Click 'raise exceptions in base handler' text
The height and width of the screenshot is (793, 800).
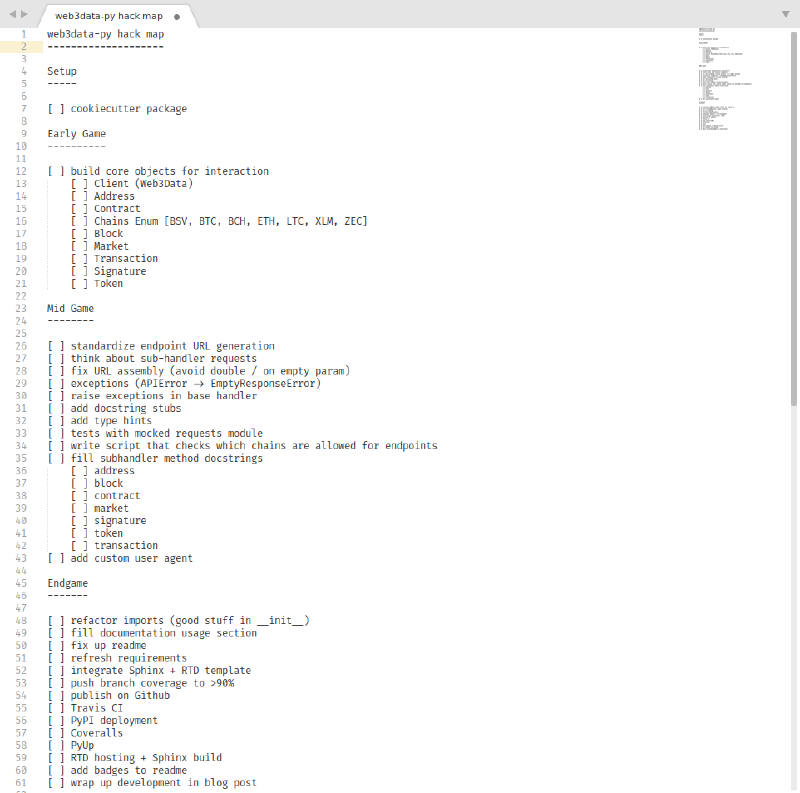(x=164, y=396)
